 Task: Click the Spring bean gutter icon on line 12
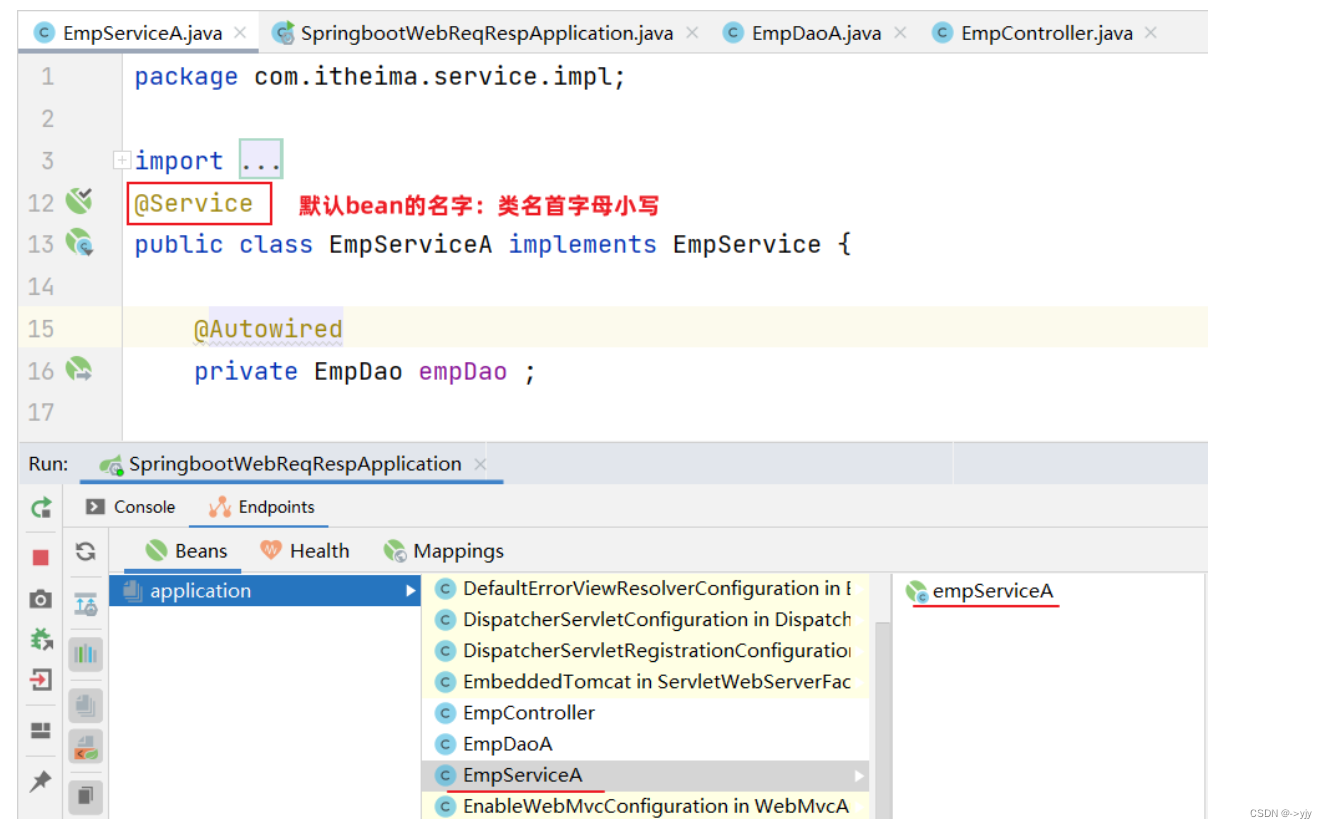tap(79, 201)
